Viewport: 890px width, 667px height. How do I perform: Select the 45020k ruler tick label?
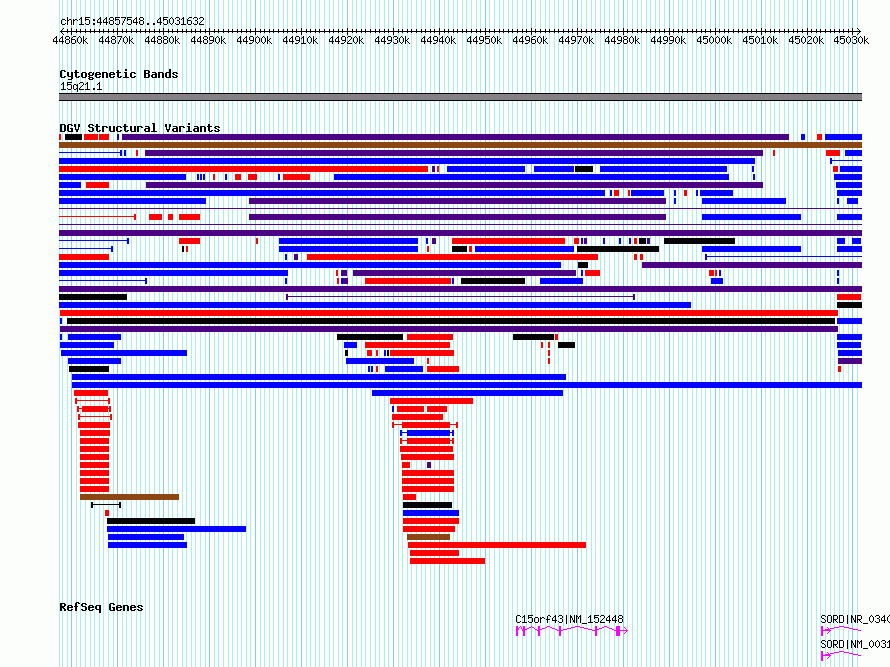[806, 40]
